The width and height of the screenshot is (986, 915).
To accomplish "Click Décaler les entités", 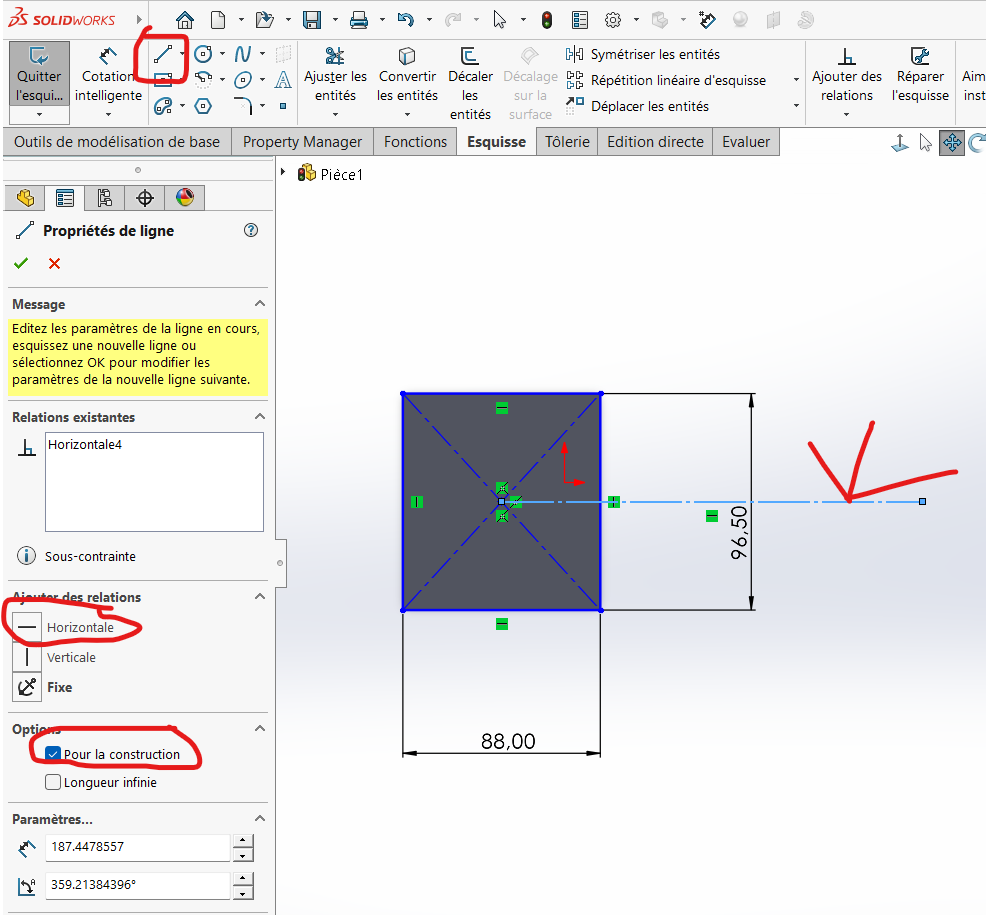I will 470,83.
